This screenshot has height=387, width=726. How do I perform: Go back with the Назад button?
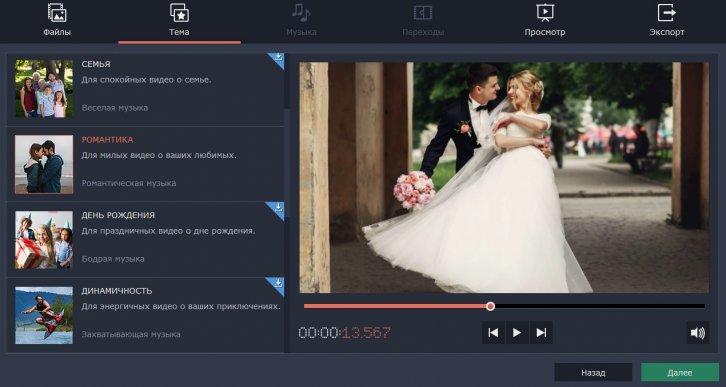click(x=593, y=373)
